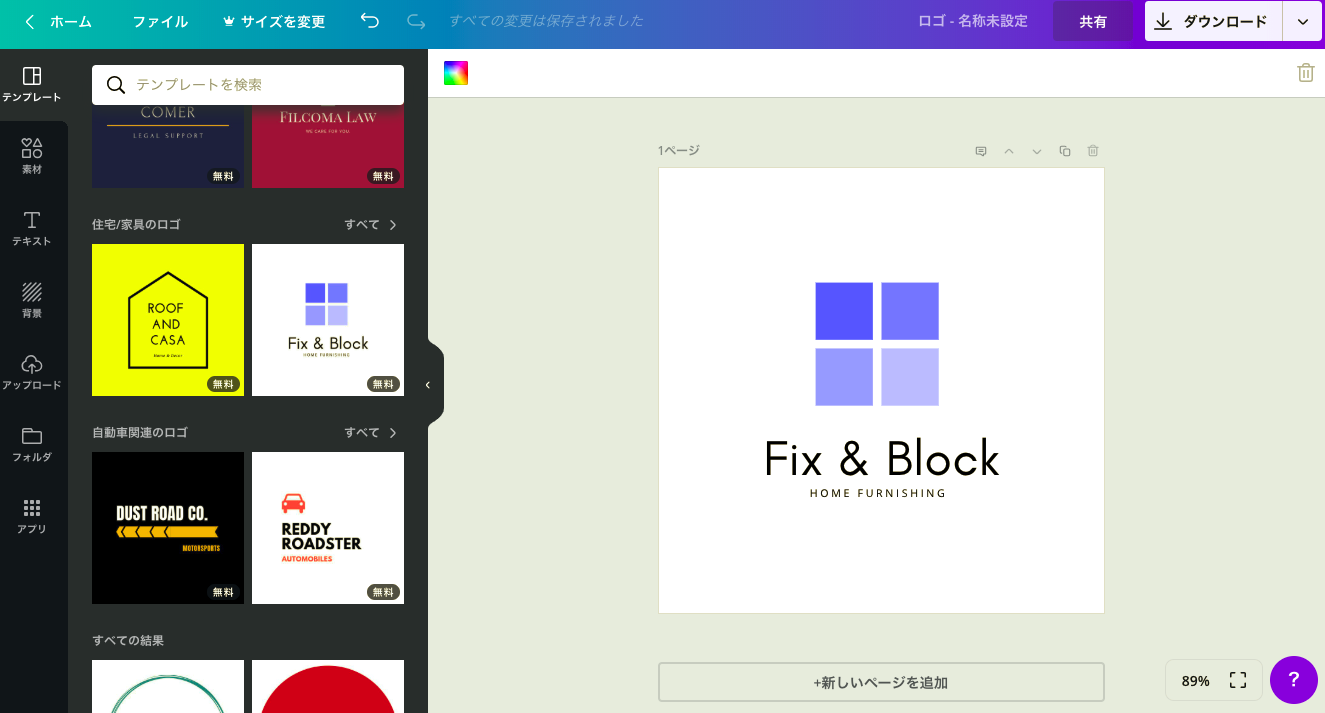Screen dimensions: 1325x713
Task: Open the rainbow background color picker
Action: [456, 73]
